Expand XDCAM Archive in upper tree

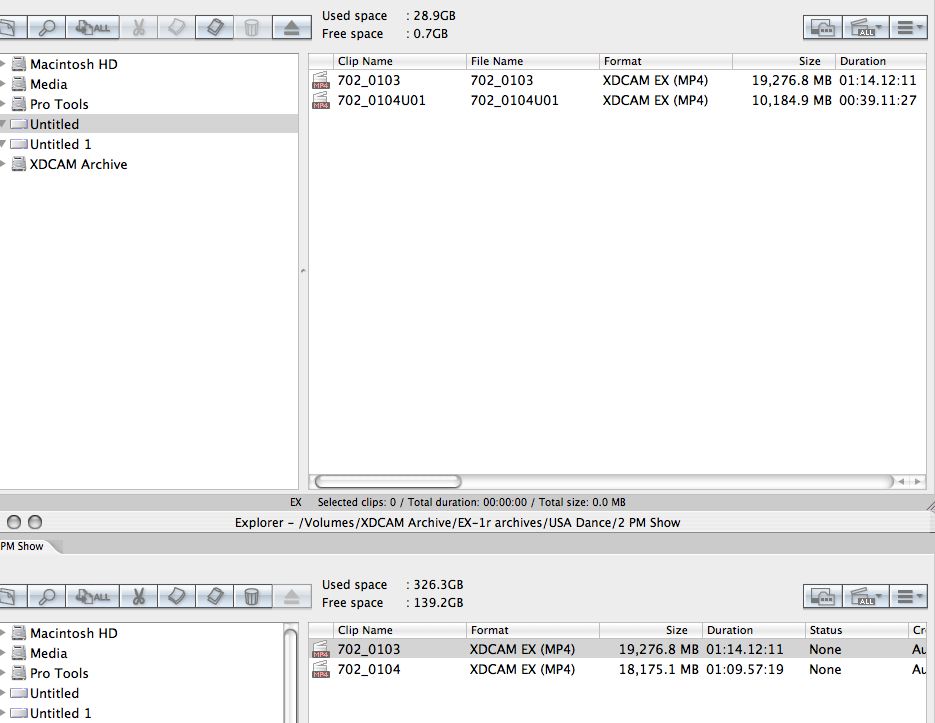coord(3,164)
